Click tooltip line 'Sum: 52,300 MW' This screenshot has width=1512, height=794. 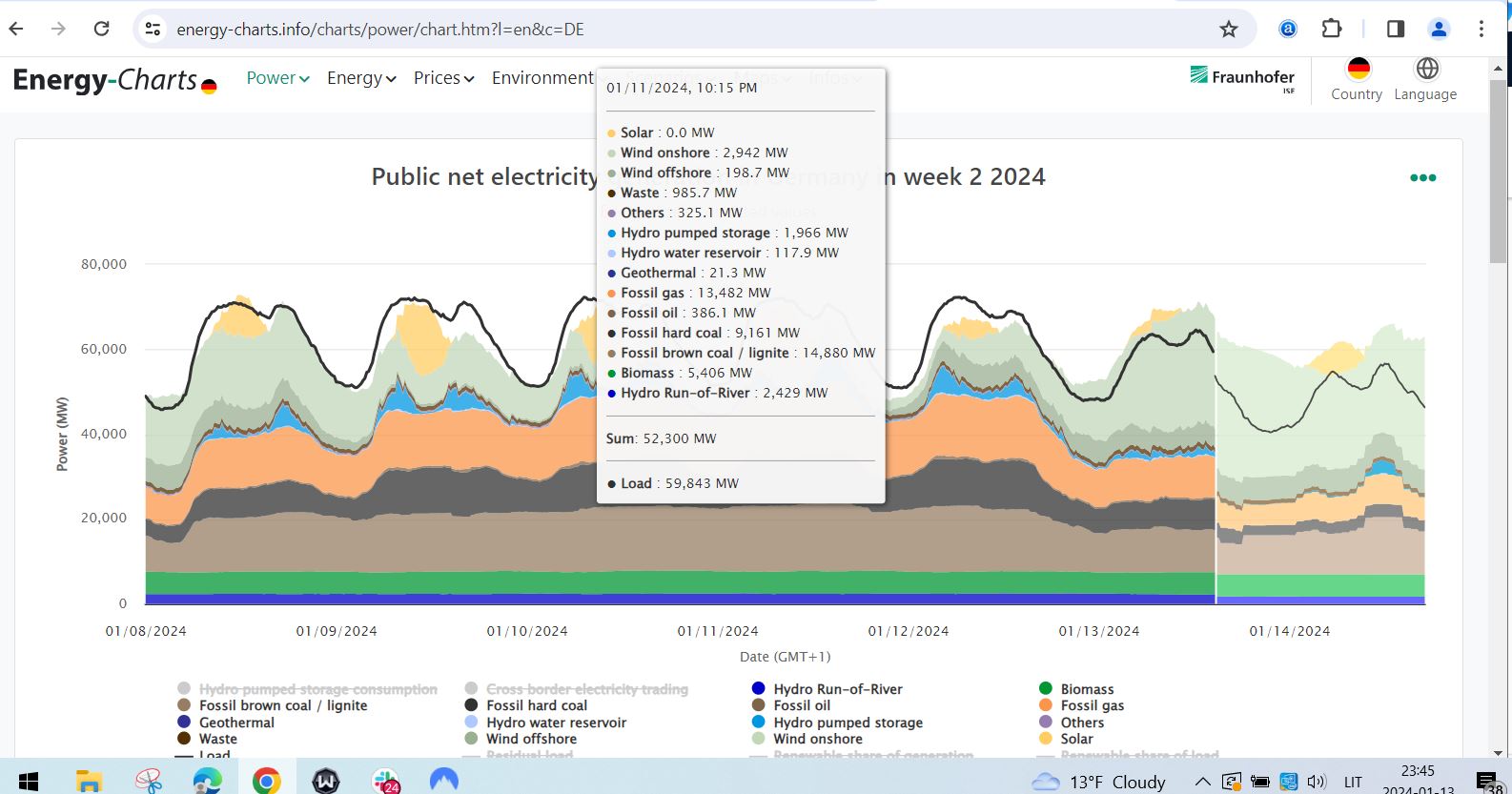[x=661, y=438]
